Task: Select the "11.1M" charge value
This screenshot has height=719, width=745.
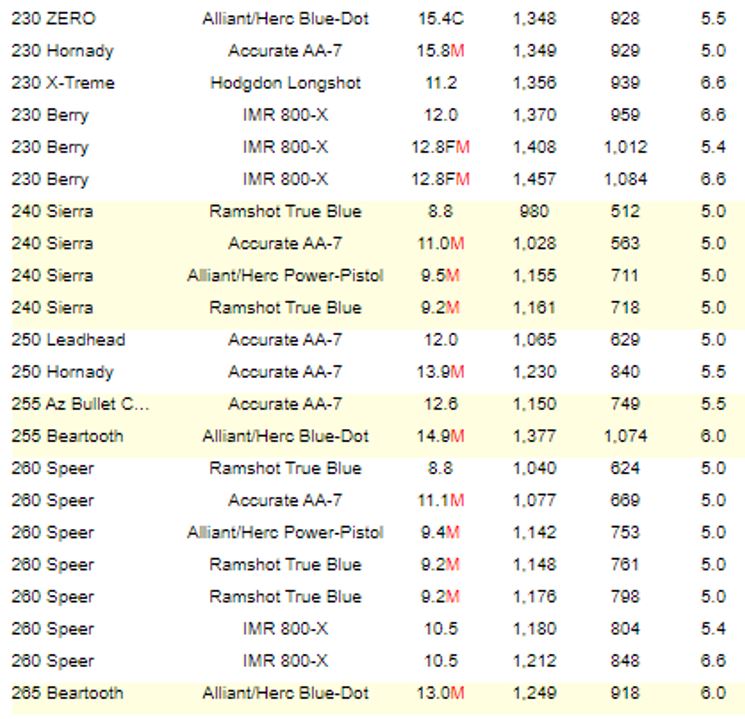Action: tap(440, 500)
